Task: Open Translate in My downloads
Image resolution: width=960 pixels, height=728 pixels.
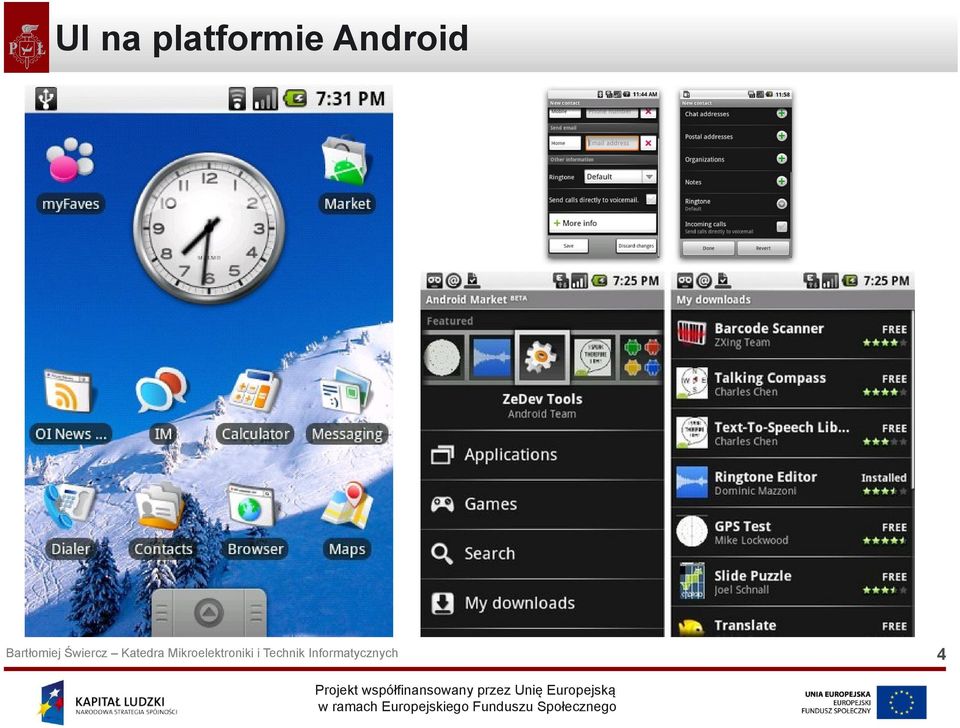Action: point(792,623)
